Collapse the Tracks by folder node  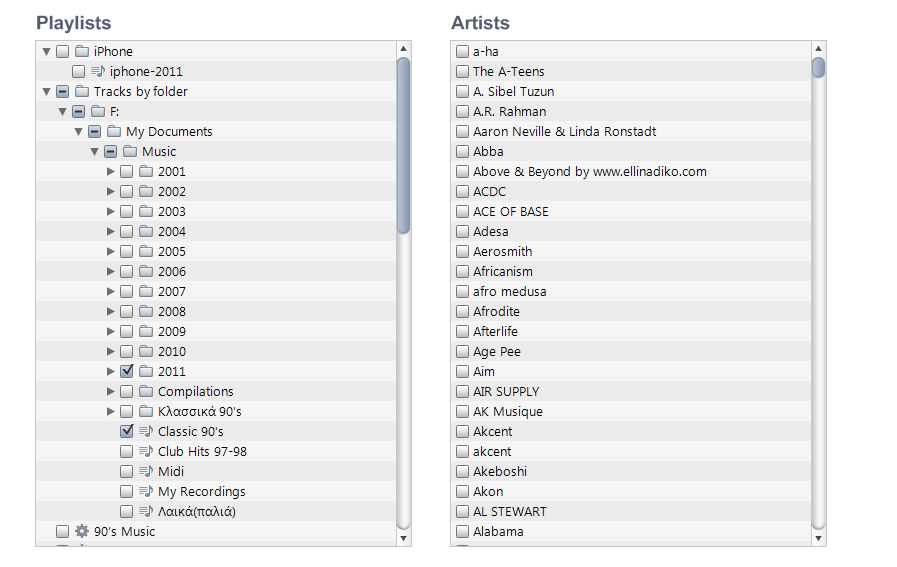[x=46, y=92]
